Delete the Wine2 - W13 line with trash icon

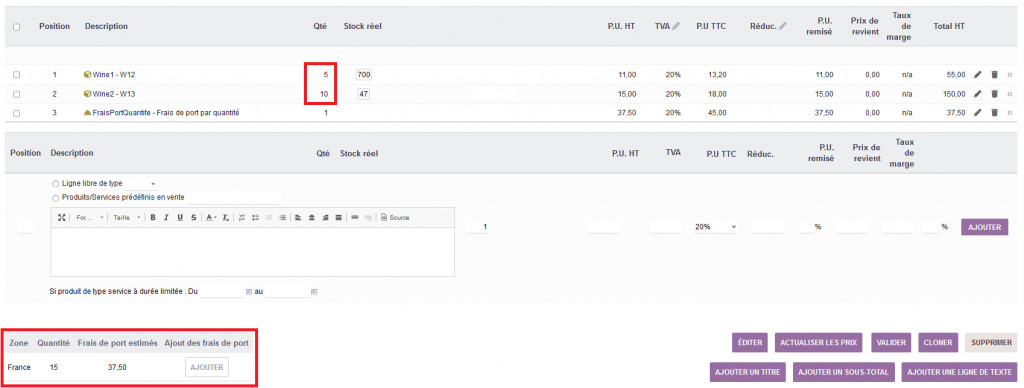coord(994,94)
